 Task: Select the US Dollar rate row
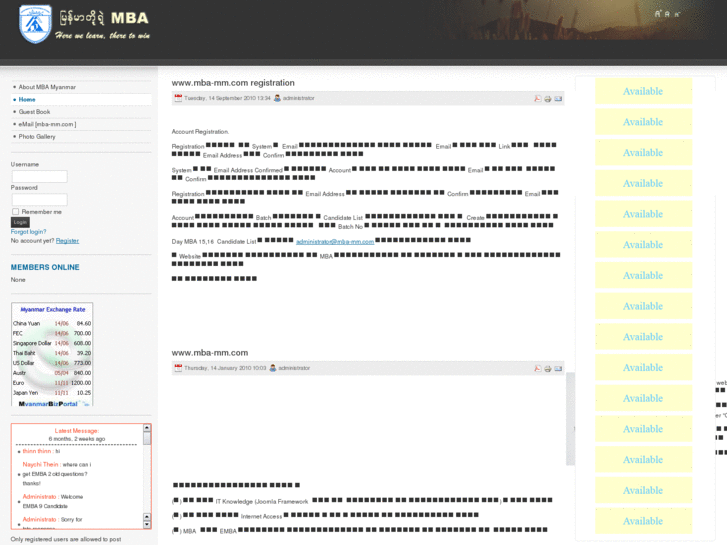click(52, 363)
